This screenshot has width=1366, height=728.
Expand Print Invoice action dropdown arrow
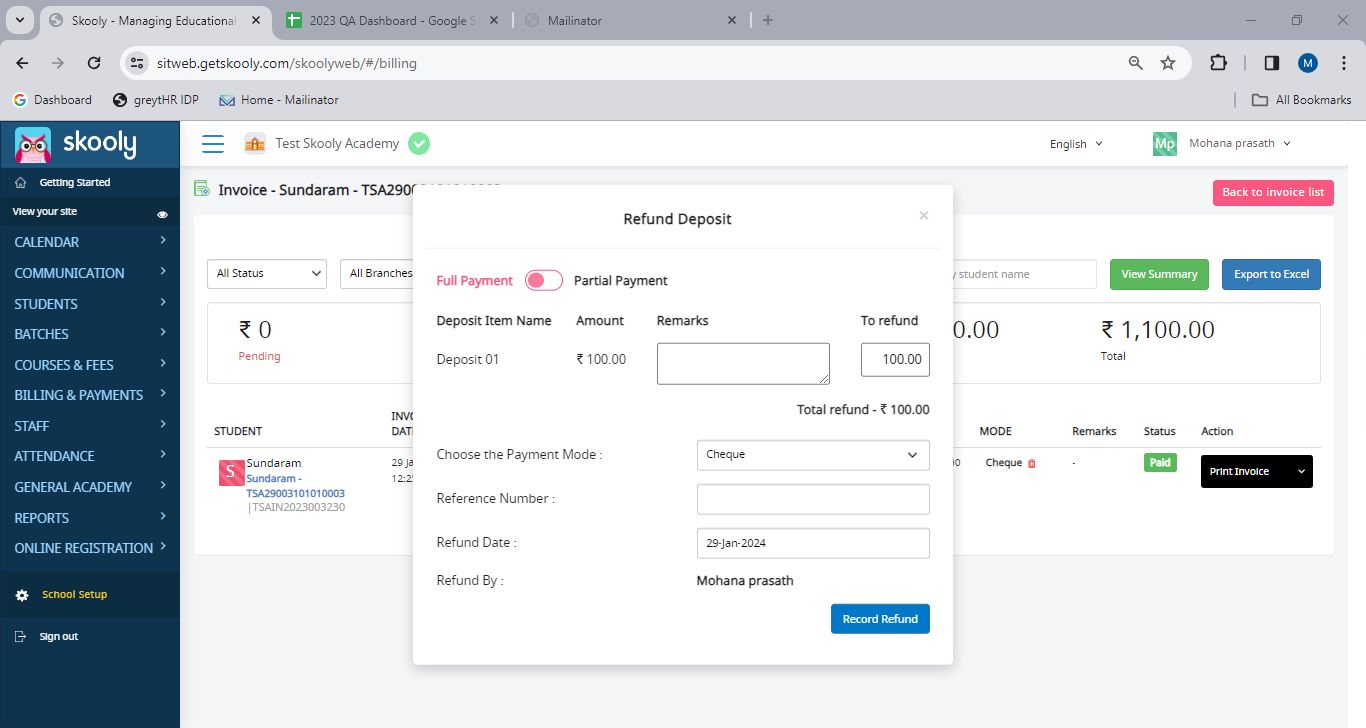pos(1301,472)
